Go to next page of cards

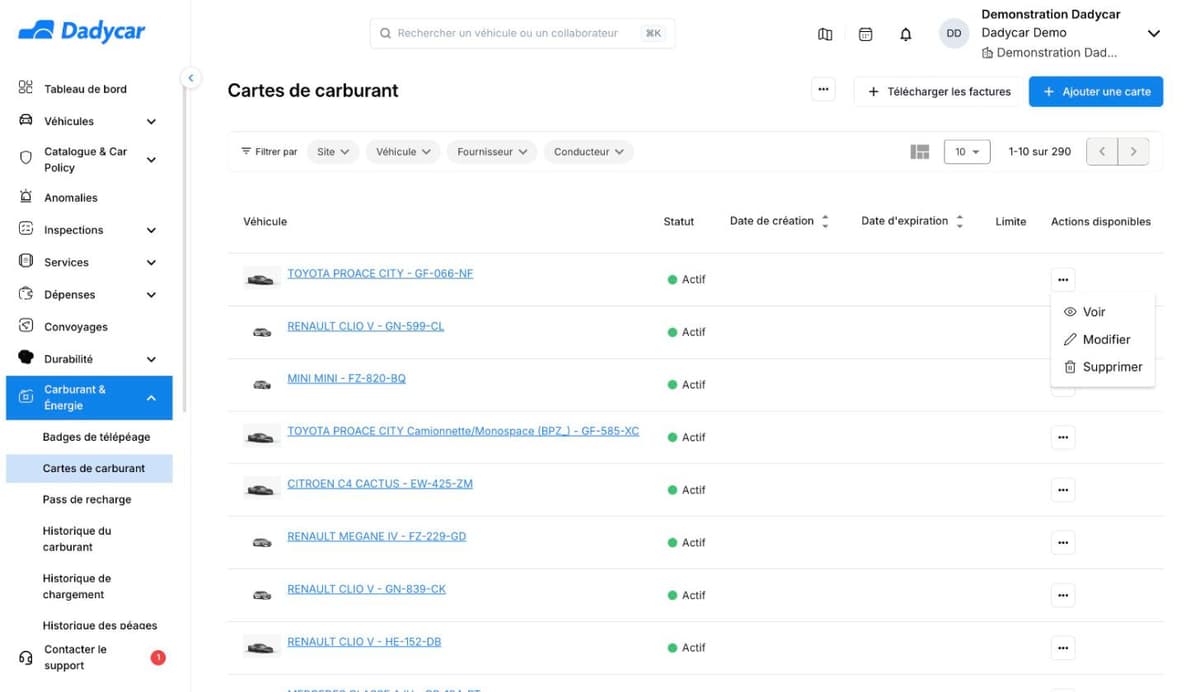(1133, 152)
